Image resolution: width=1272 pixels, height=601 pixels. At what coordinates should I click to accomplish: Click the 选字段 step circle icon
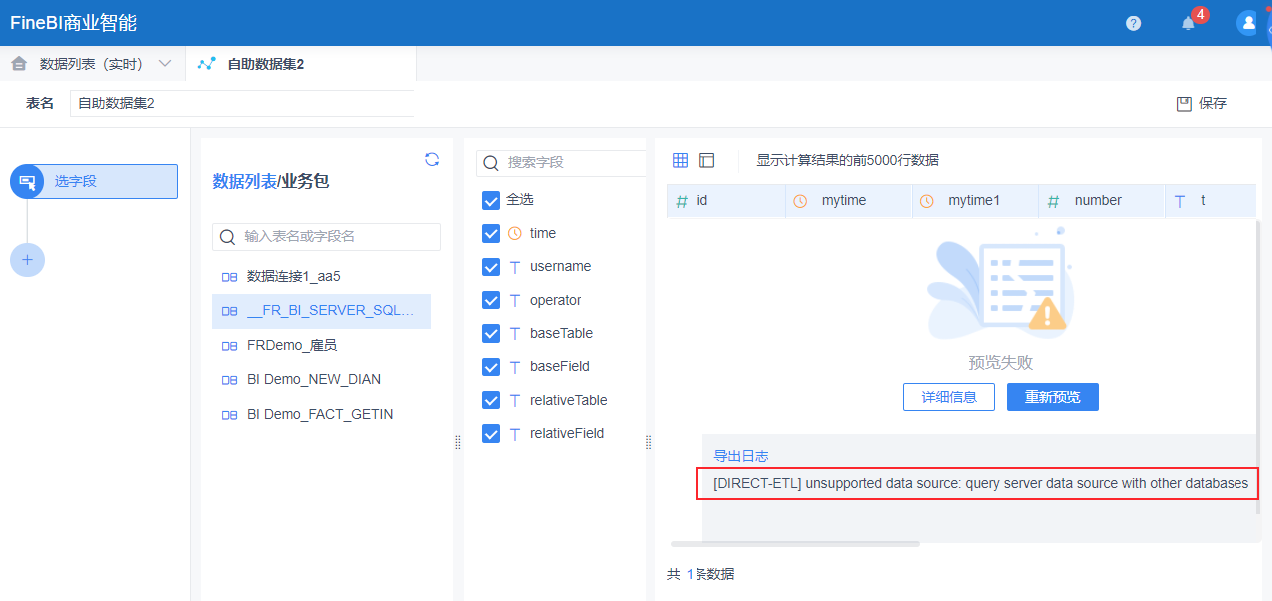27,182
